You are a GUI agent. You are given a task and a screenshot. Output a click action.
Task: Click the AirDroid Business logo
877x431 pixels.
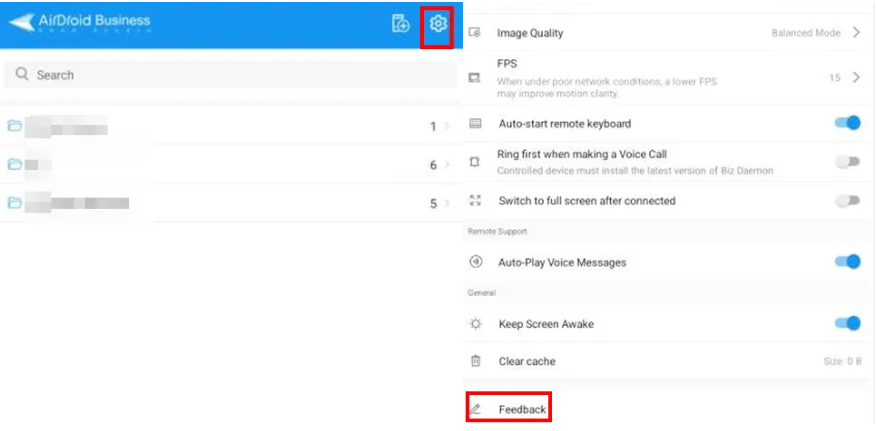click(79, 23)
